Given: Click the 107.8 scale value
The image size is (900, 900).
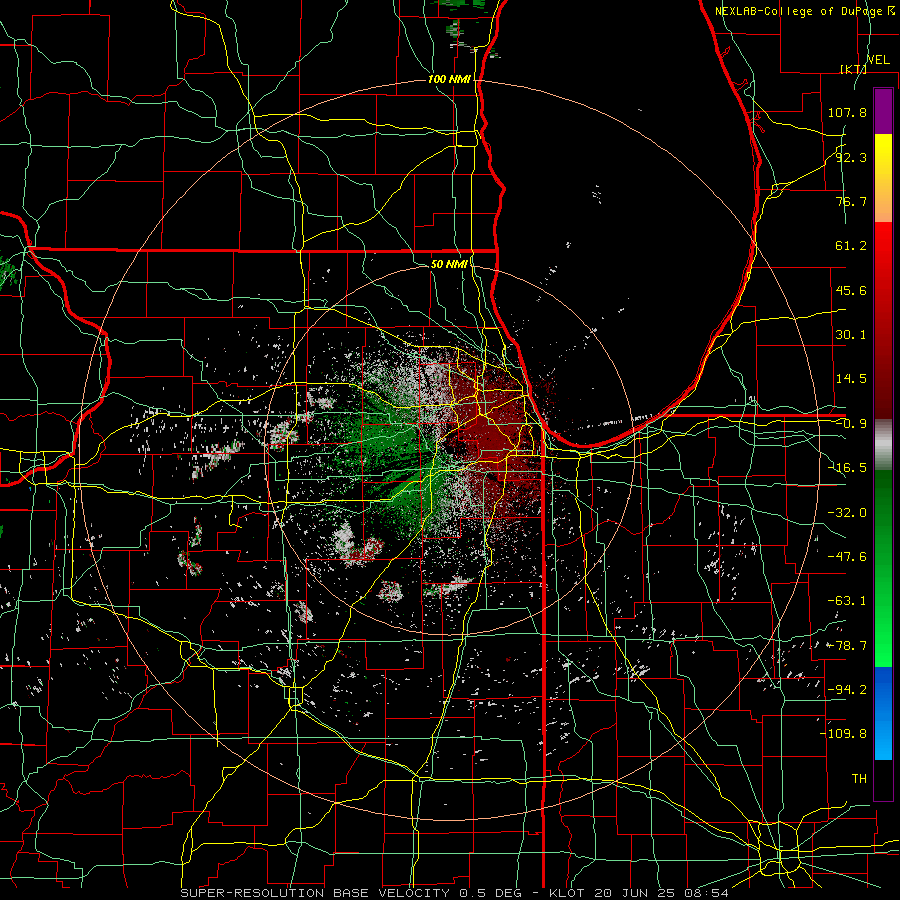Looking at the screenshot, I should (847, 112).
